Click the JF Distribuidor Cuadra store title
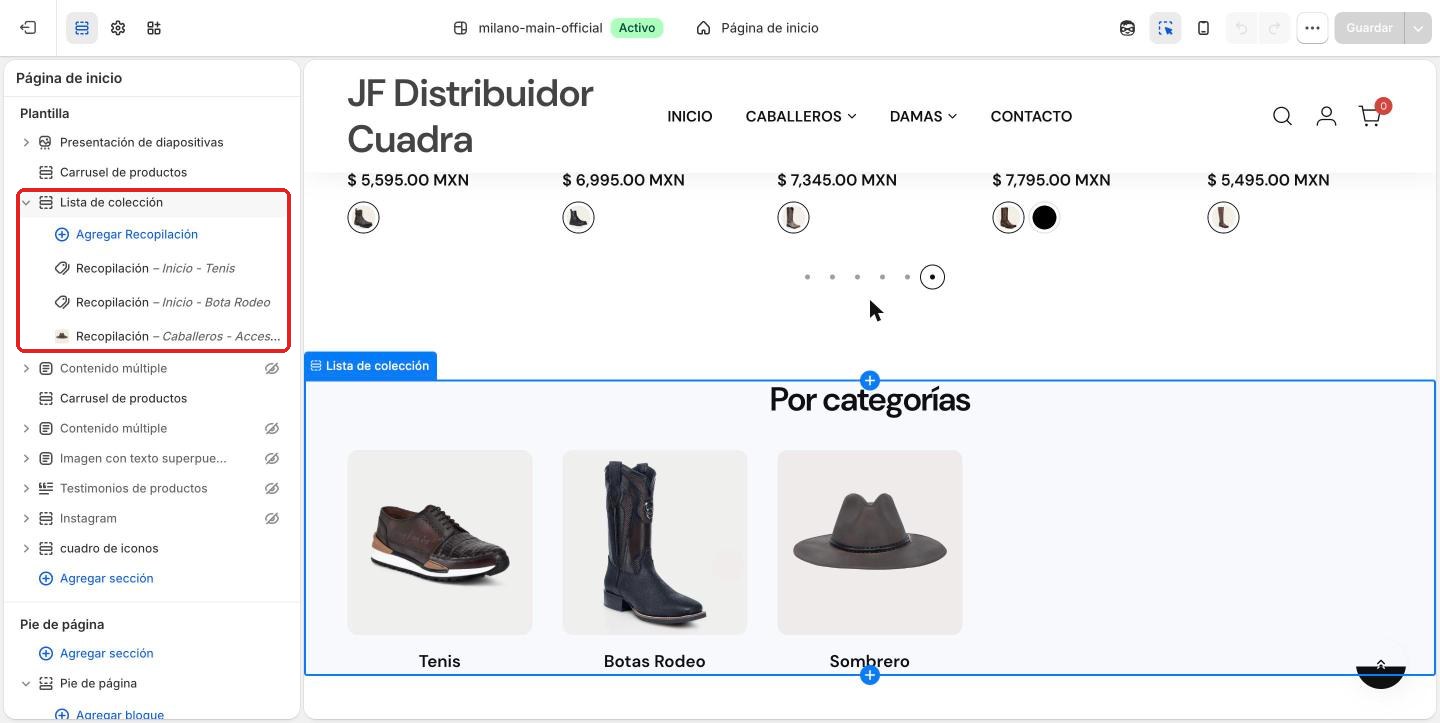 [x=470, y=116]
